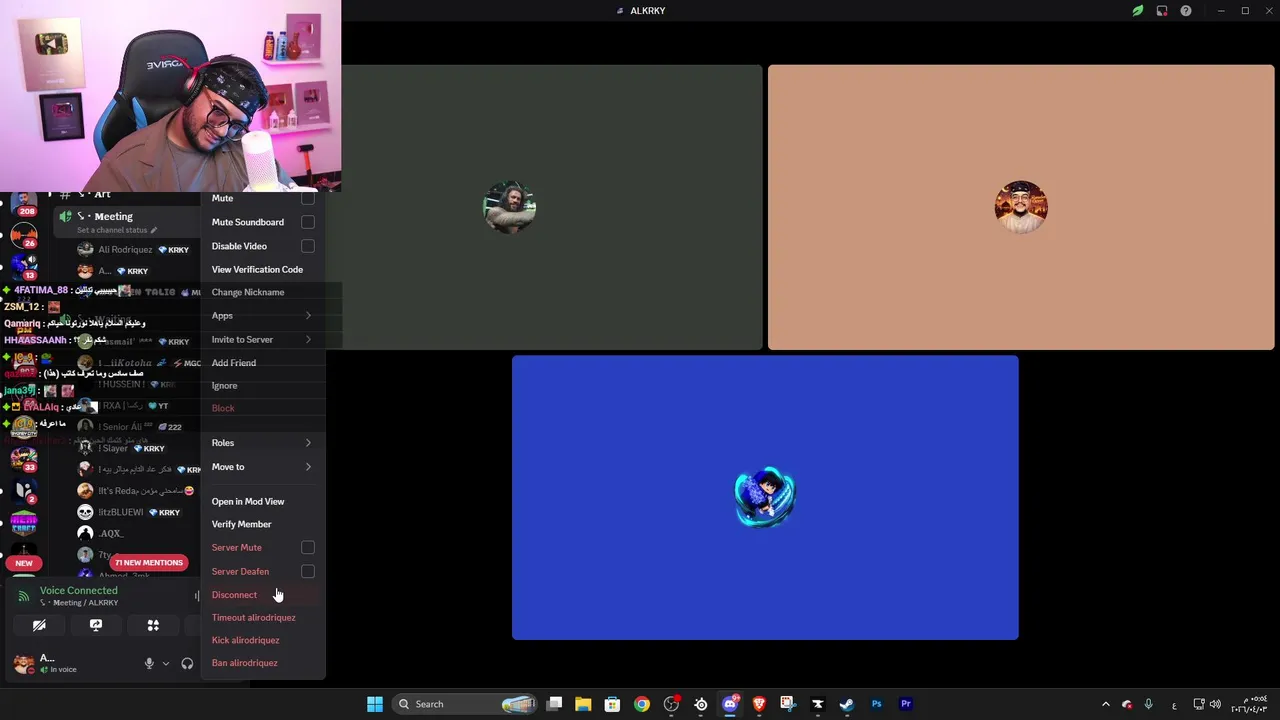
Task: Open the server icon with badge 13
Action: pos(24,268)
